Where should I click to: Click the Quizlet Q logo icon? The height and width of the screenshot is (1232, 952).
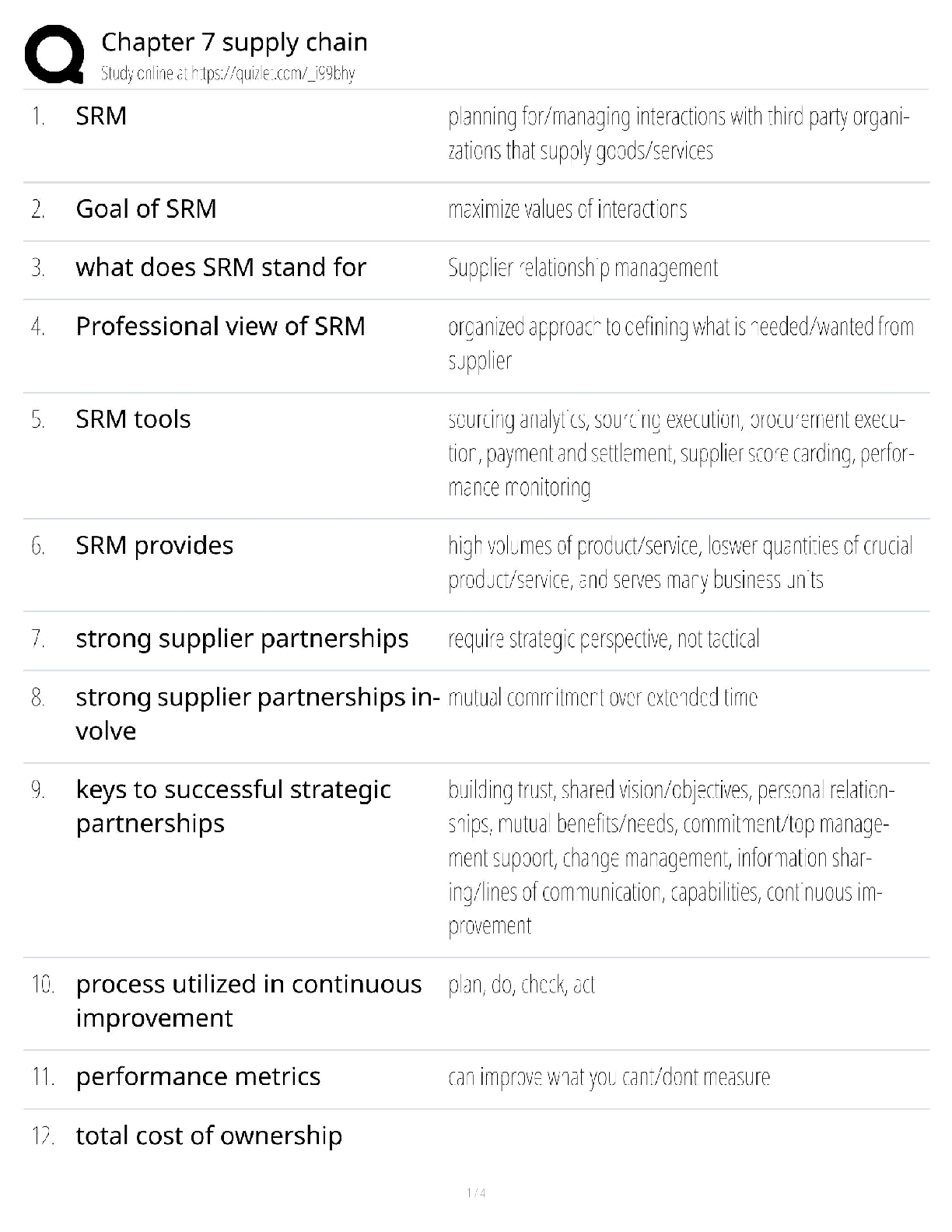click(x=54, y=54)
